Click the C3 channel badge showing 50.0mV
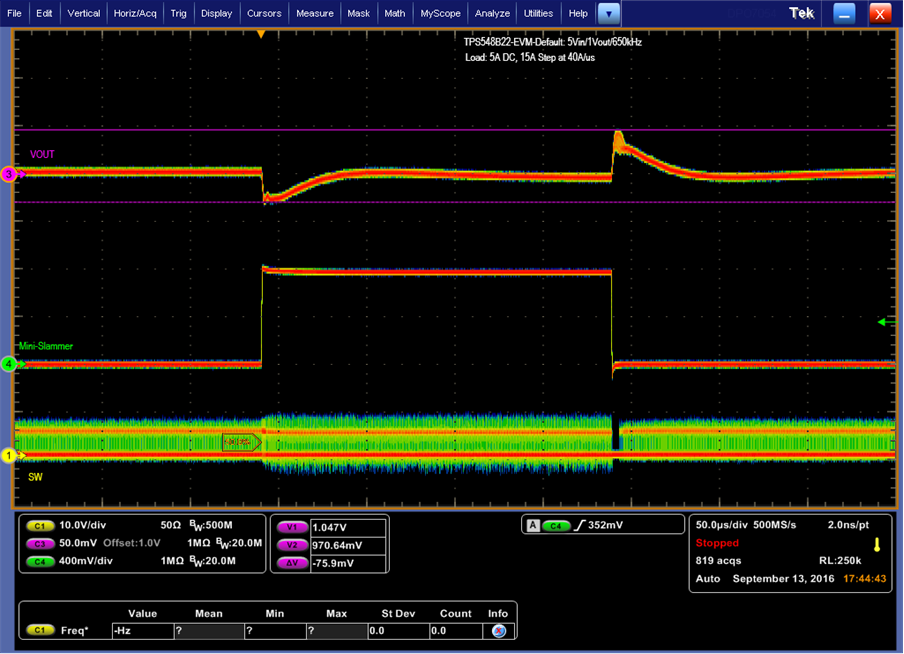This screenshot has height=654, width=904. click(x=38, y=542)
